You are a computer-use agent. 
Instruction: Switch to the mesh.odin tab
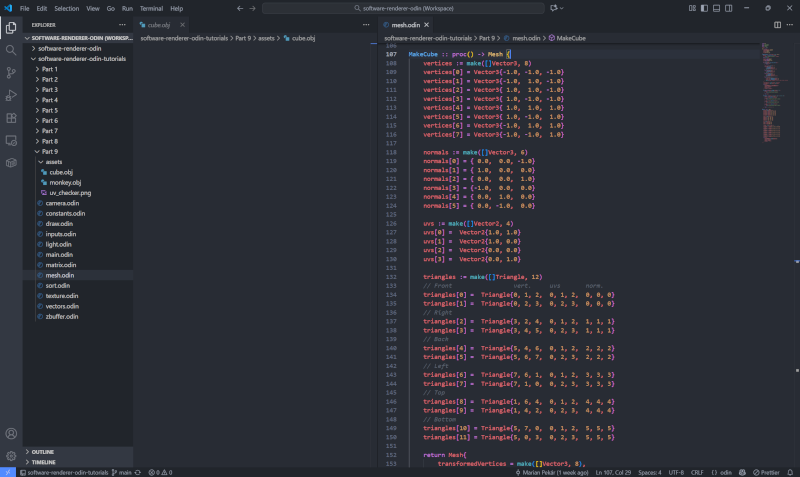click(x=406, y=24)
